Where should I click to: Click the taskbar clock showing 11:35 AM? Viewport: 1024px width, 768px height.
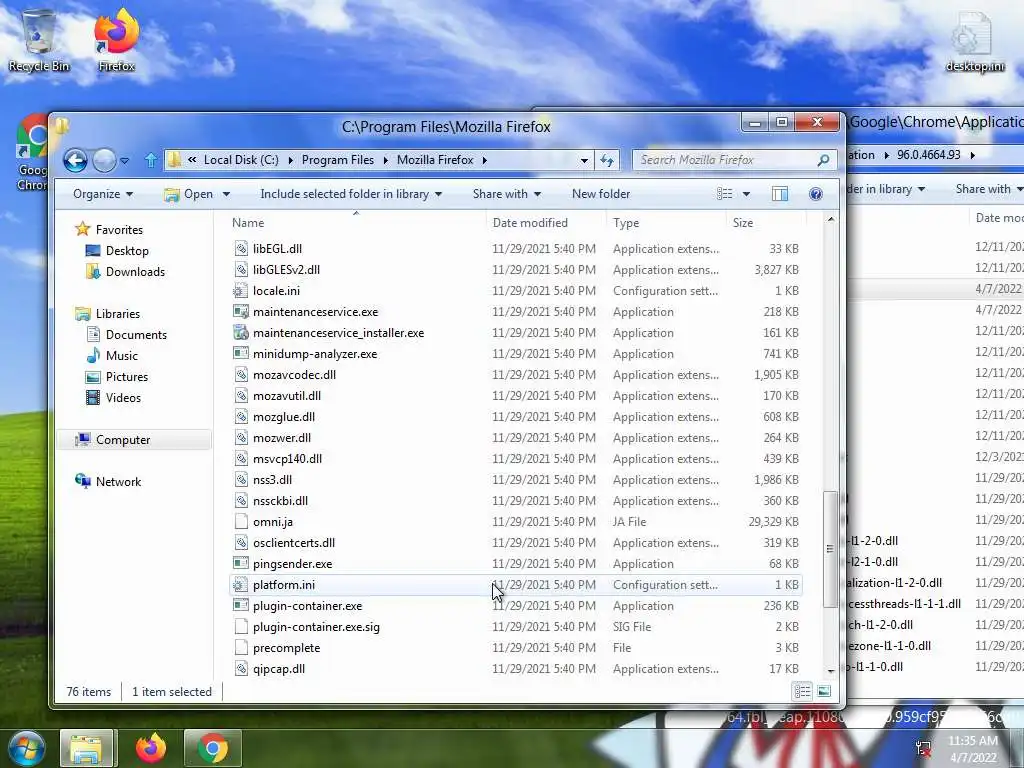point(973,749)
